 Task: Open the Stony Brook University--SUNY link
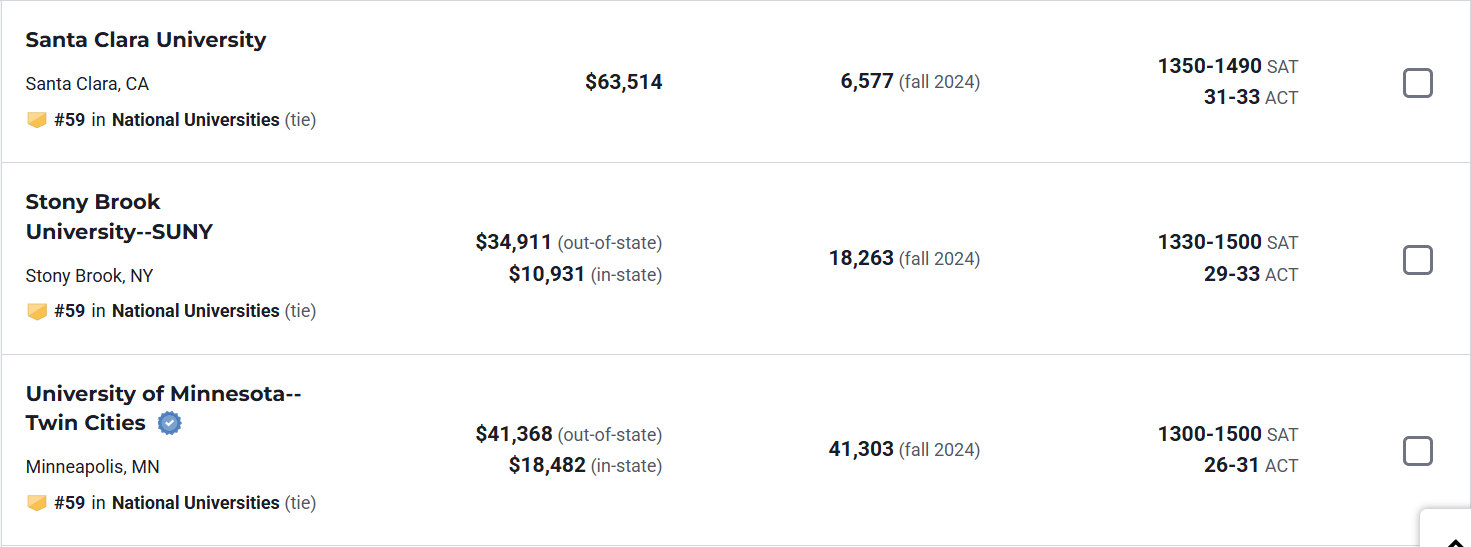pyautogui.click(x=118, y=217)
